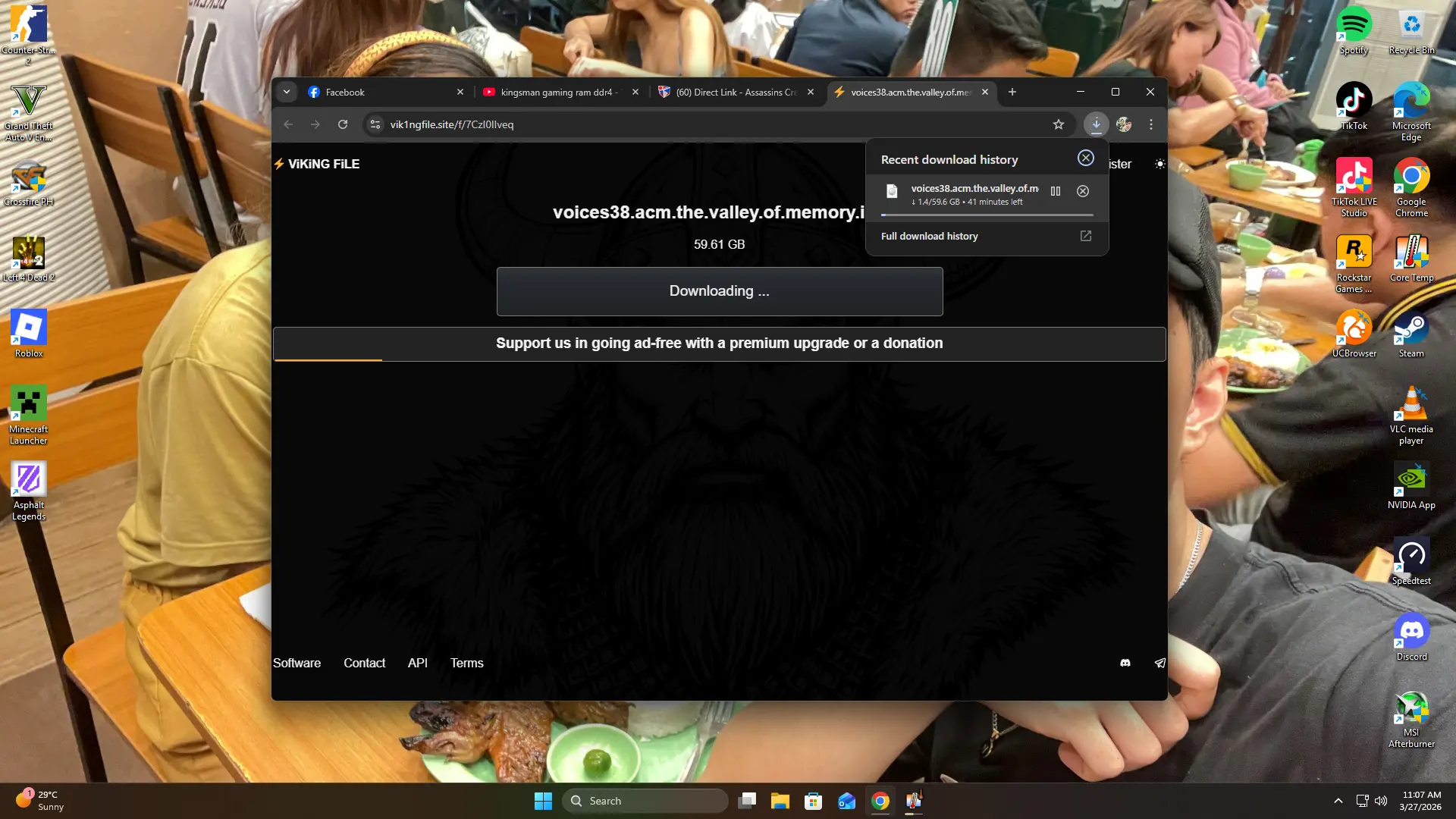The image size is (1456, 819).
Task: Select UCBrowser desktop icon
Action: (x=1354, y=334)
